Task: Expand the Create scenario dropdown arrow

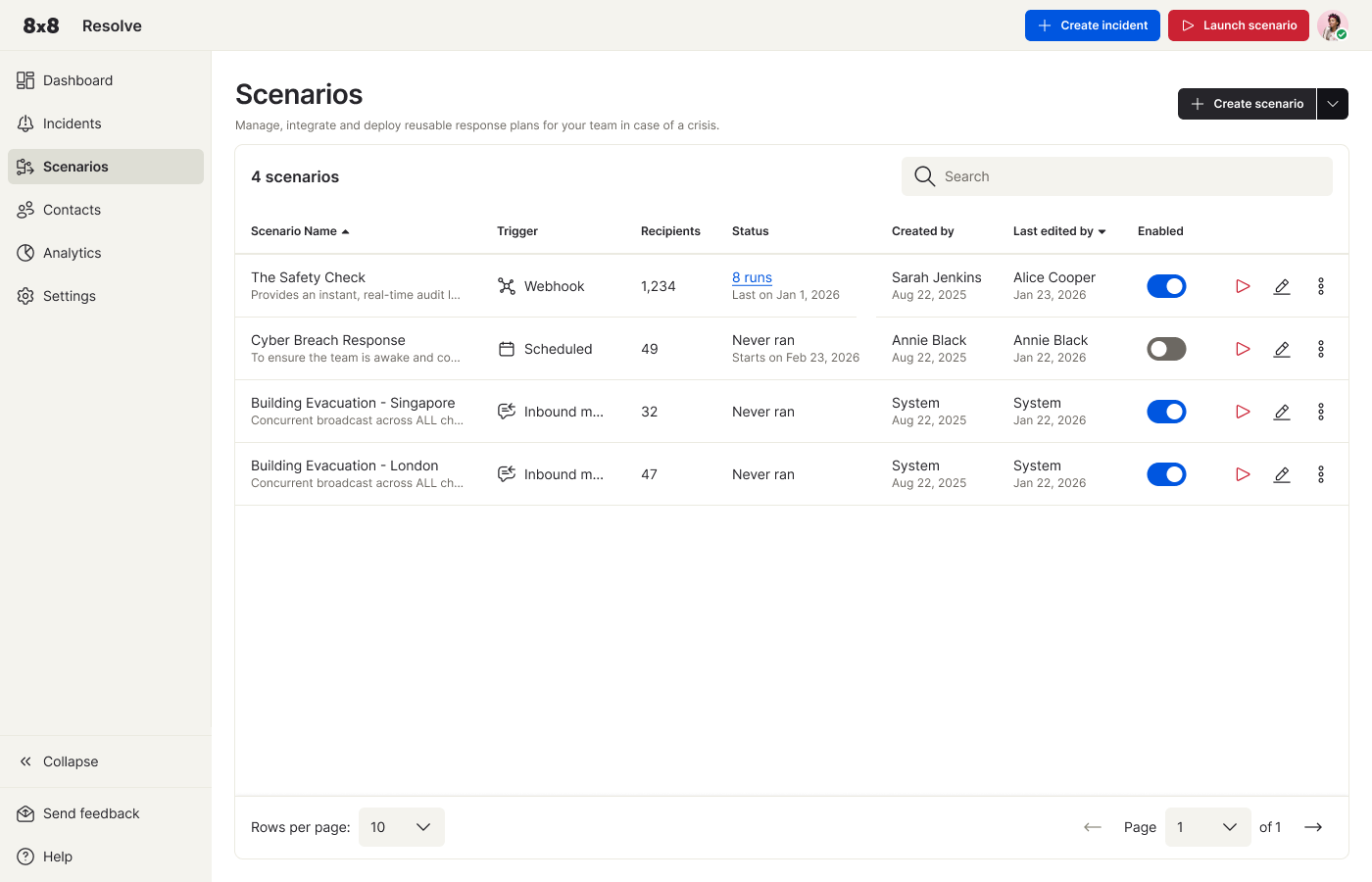Action: tap(1333, 104)
